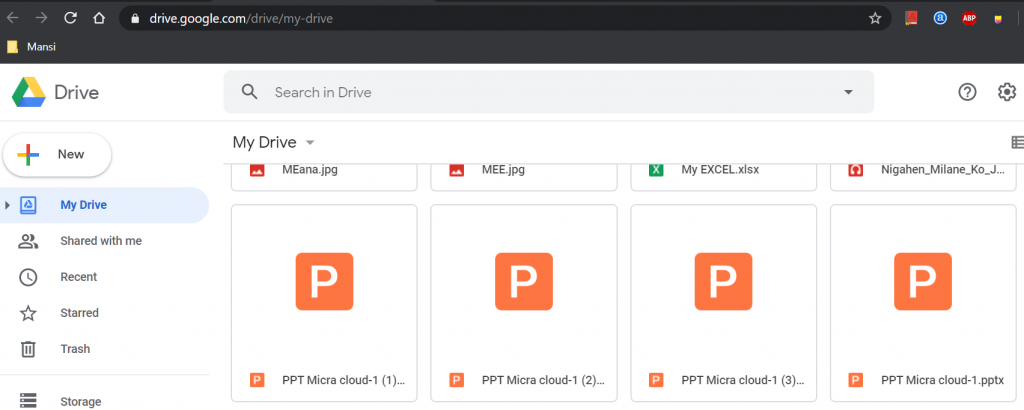Open the ABP Adblock Plus extension icon
This screenshot has width=1024, height=410.
[969, 18]
